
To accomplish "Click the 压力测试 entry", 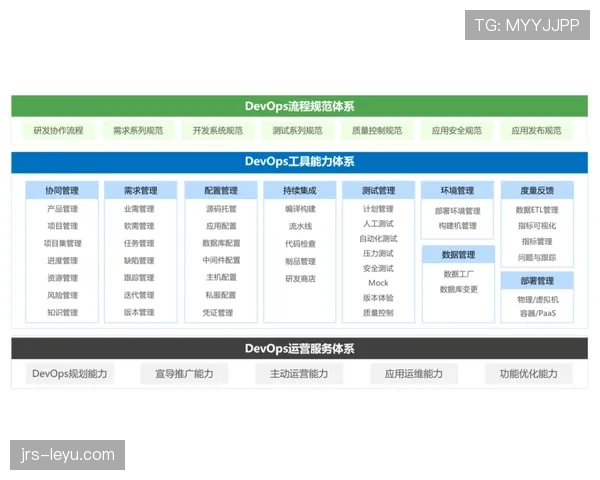I will [x=378, y=253].
